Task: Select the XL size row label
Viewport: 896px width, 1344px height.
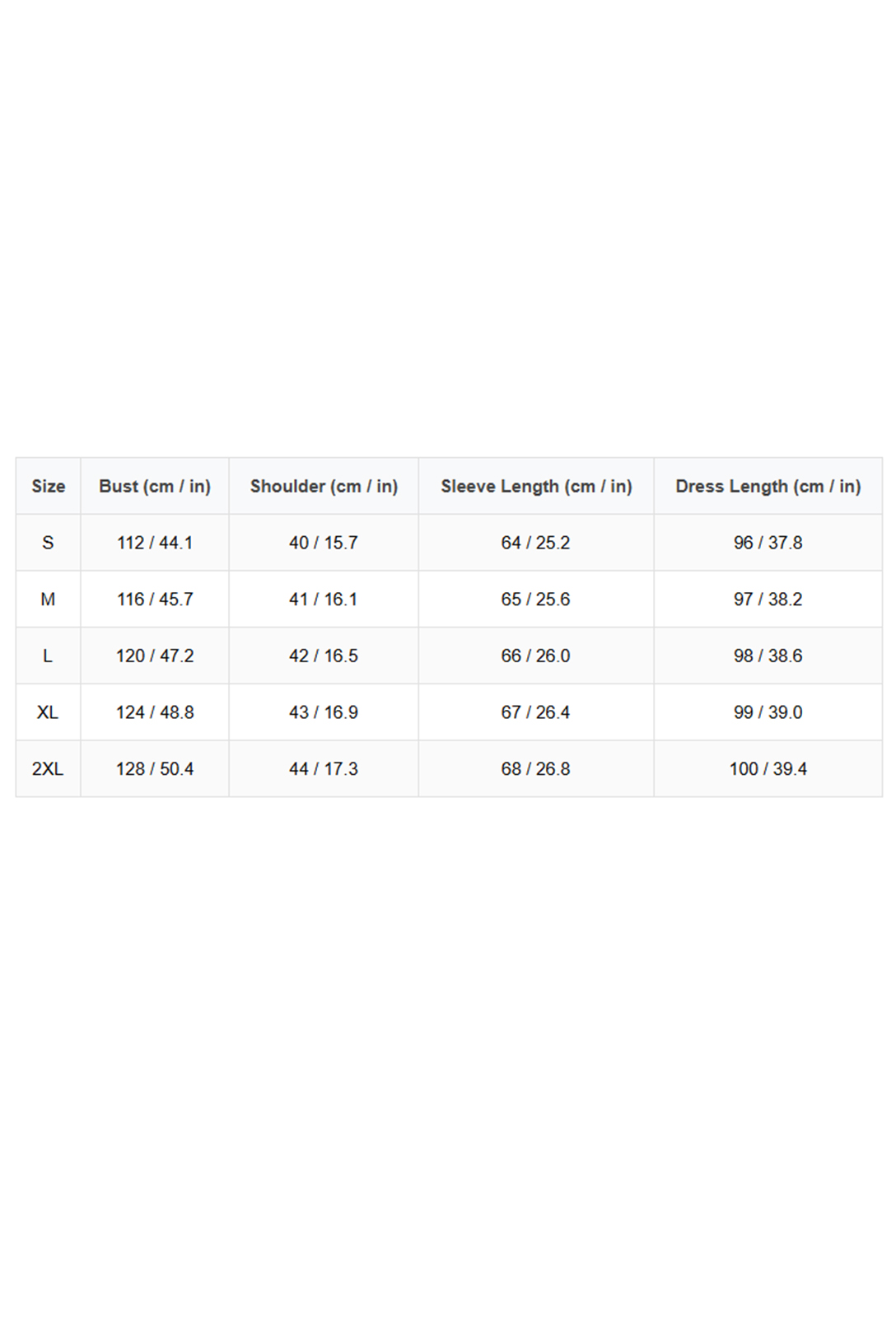Action: (x=48, y=712)
